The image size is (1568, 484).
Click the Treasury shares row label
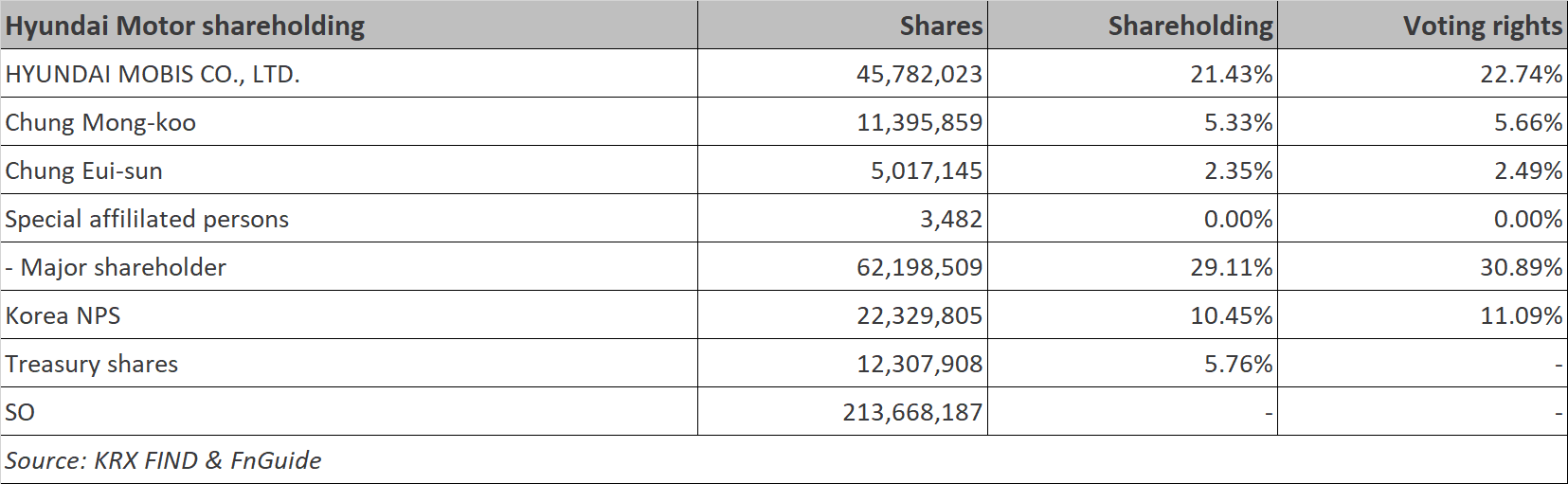point(91,364)
